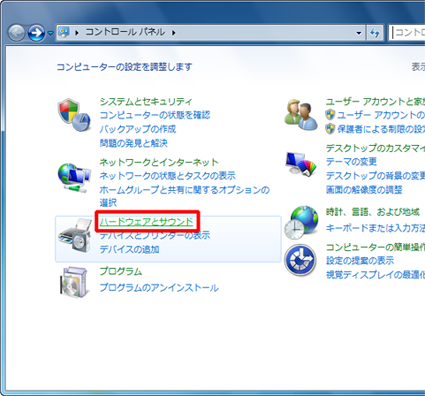Click プログラムのアンインストール link
425x396 pixels.
[159, 287]
